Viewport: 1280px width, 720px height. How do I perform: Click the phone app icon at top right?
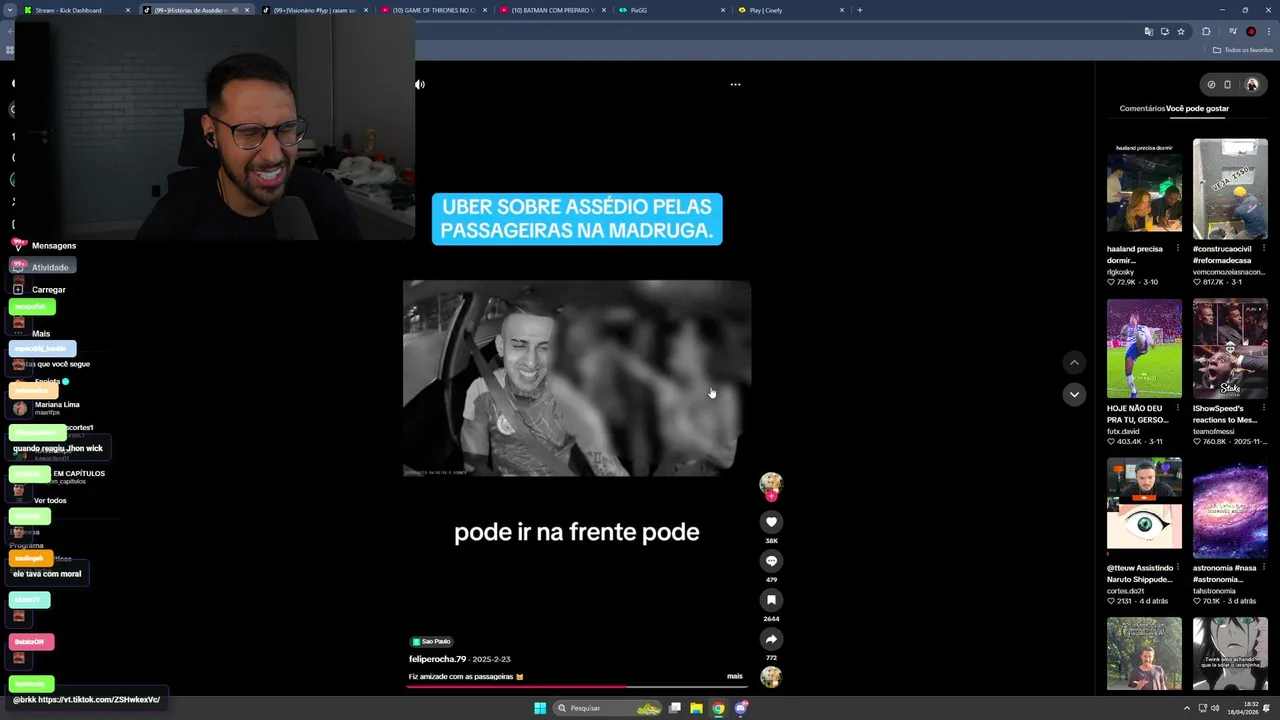[x=1228, y=85]
